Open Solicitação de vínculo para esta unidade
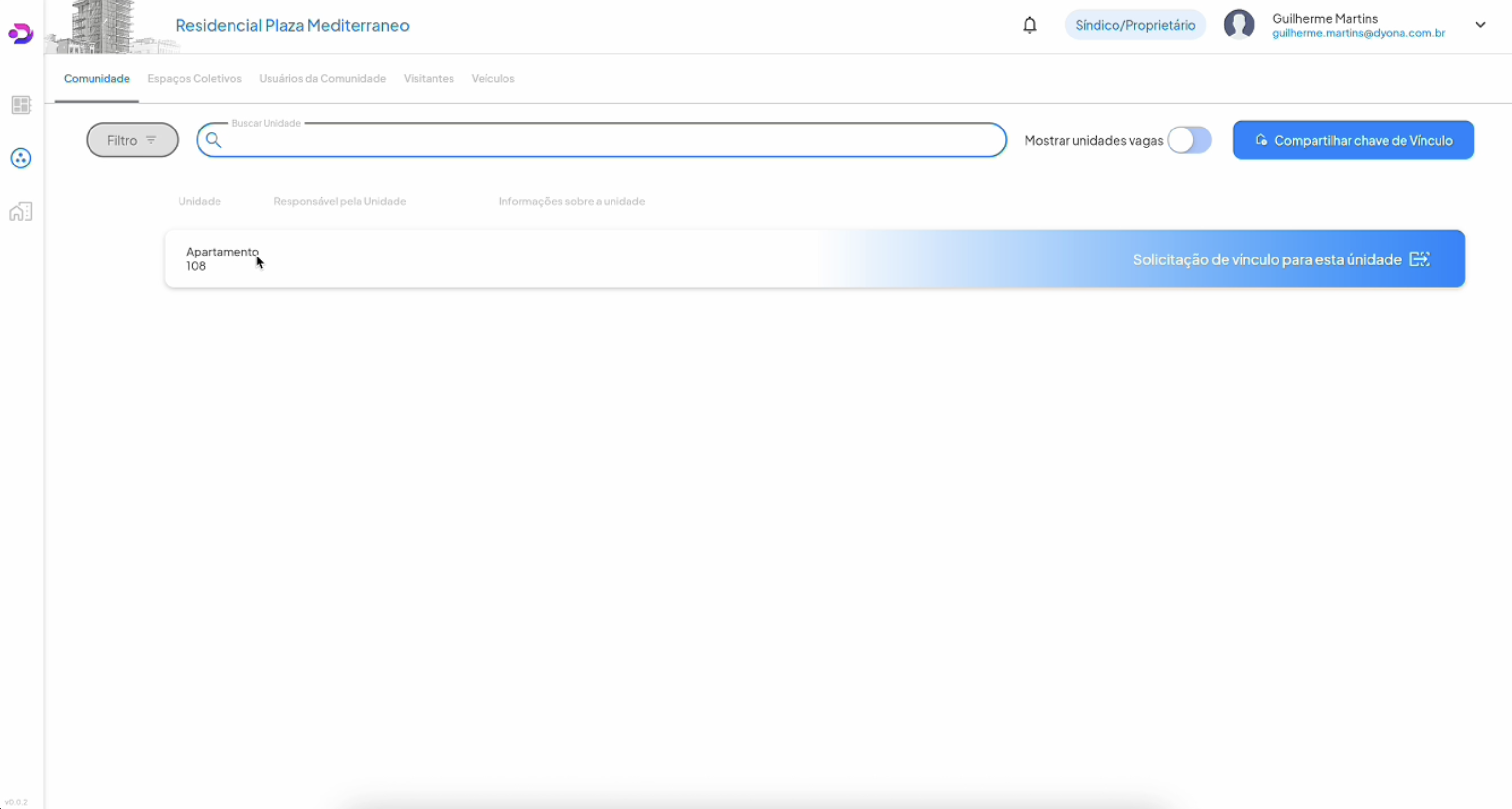Screen dimensions: 1512x809 pos(1267,259)
